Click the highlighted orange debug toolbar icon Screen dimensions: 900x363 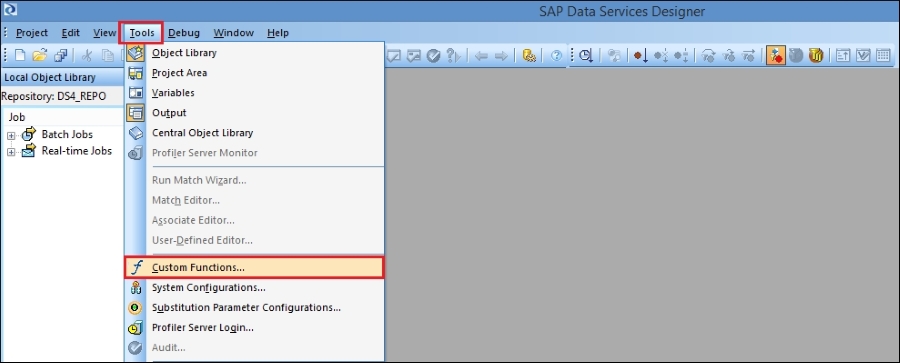point(775,55)
